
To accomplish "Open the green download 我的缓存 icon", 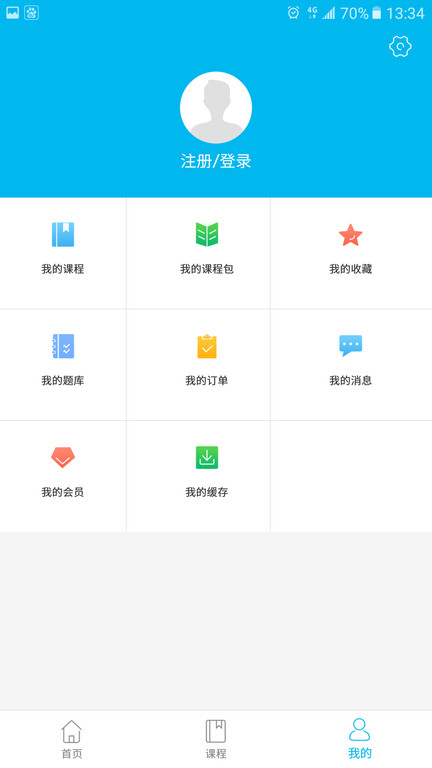I will click(x=207, y=457).
